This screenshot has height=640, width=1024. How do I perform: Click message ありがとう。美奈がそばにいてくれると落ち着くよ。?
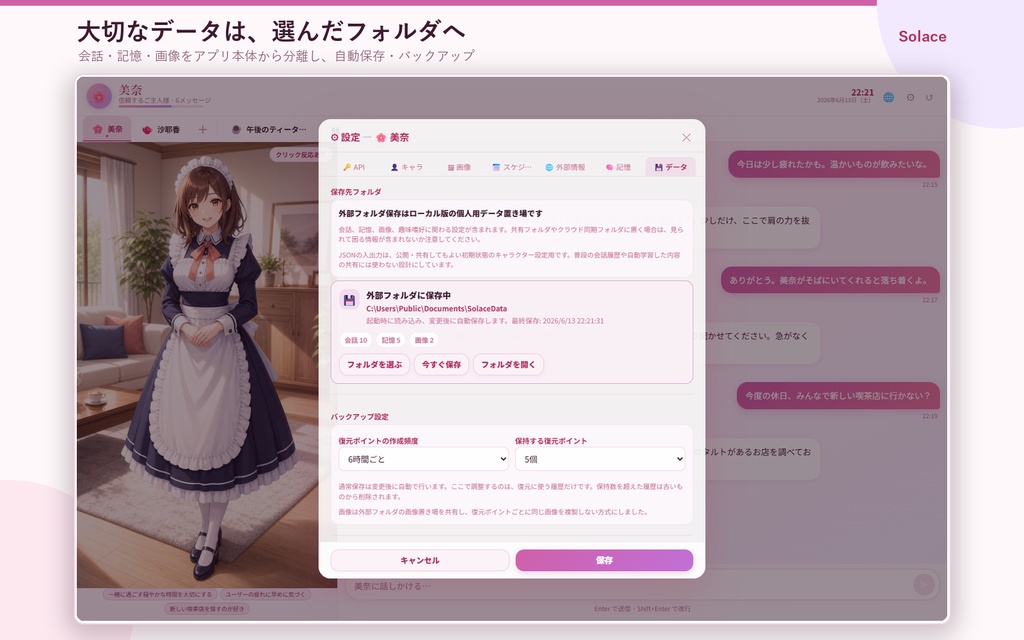click(830, 280)
